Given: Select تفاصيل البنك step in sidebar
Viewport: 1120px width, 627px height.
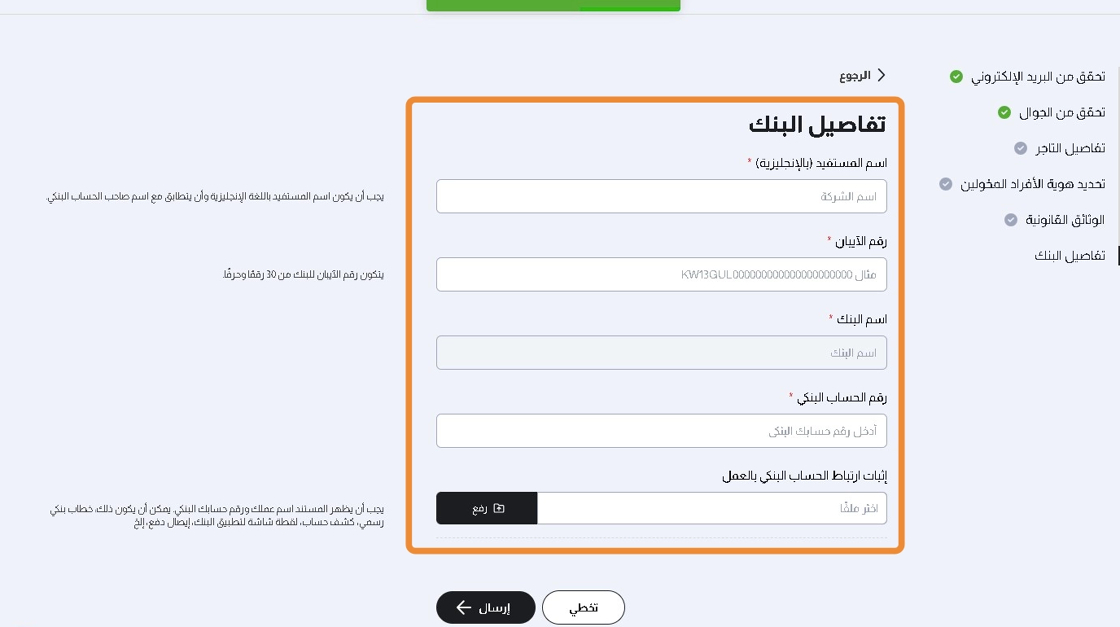Looking at the screenshot, I should click(x=1069, y=256).
